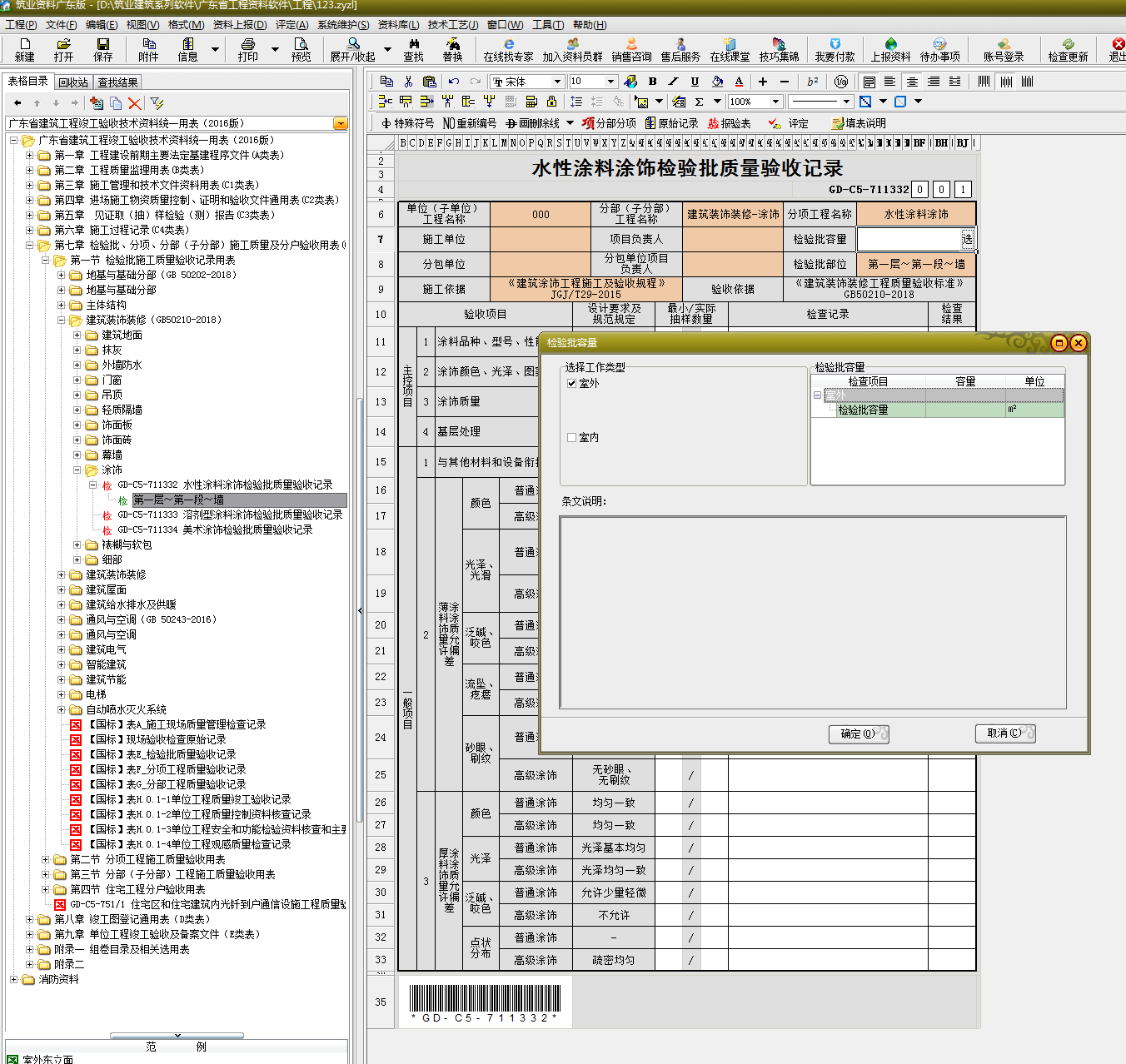The width and height of the screenshot is (1126, 1064).
Task: Open the dropdown arrow next to 打印
Action: [x=275, y=49]
